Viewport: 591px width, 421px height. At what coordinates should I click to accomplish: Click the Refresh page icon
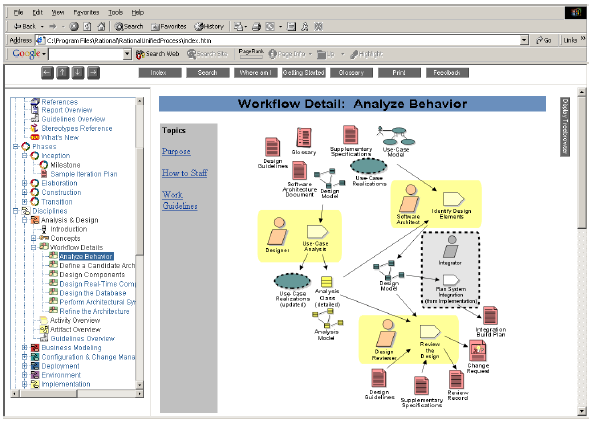click(87, 26)
